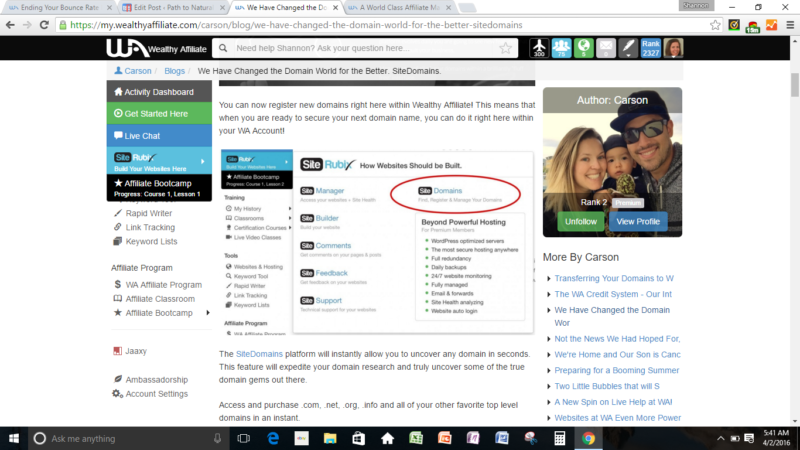
Task: Switch to Edit Post Path to Natural tab
Action: click(173, 8)
